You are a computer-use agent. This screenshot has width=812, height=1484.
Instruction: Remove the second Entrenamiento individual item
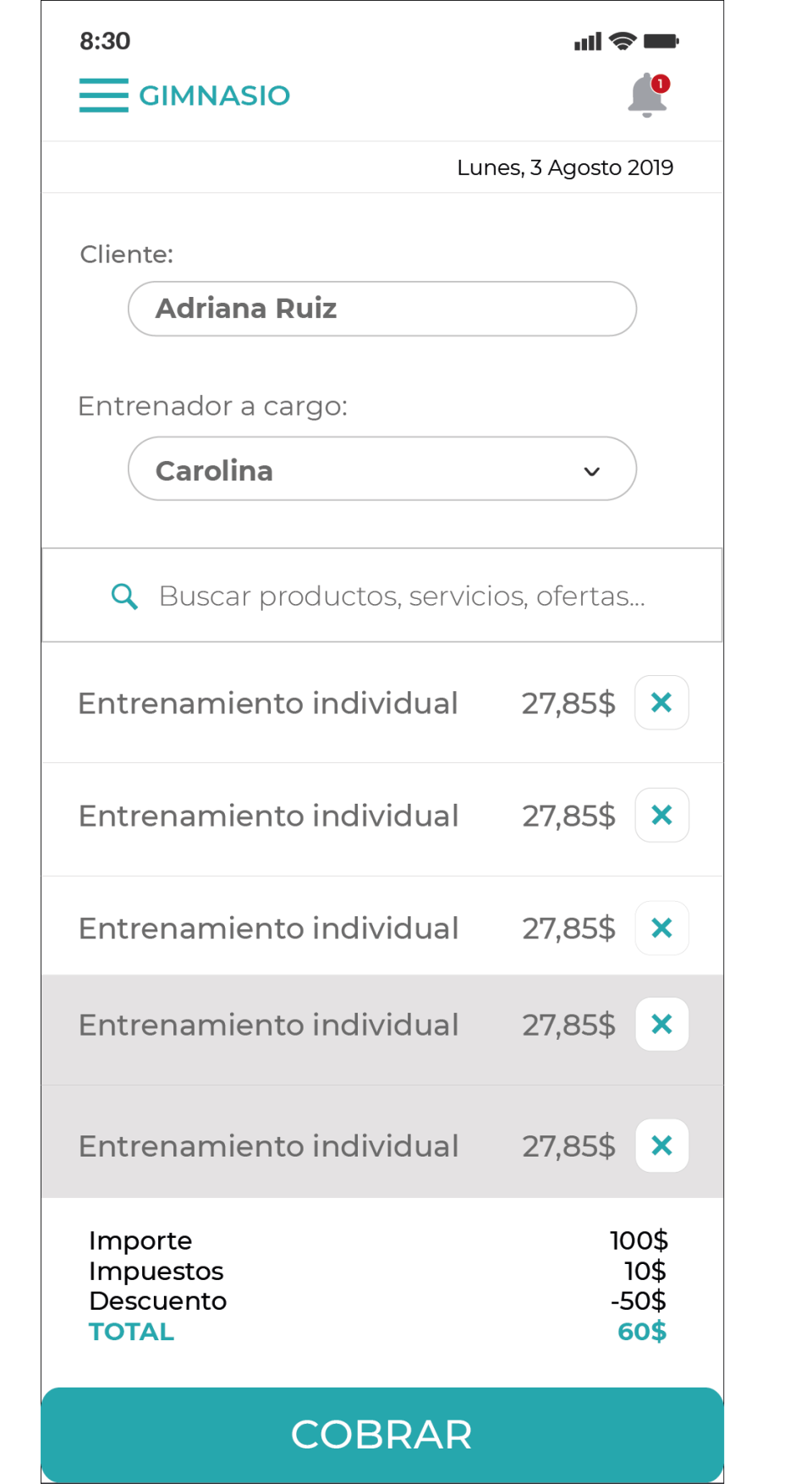click(x=661, y=816)
